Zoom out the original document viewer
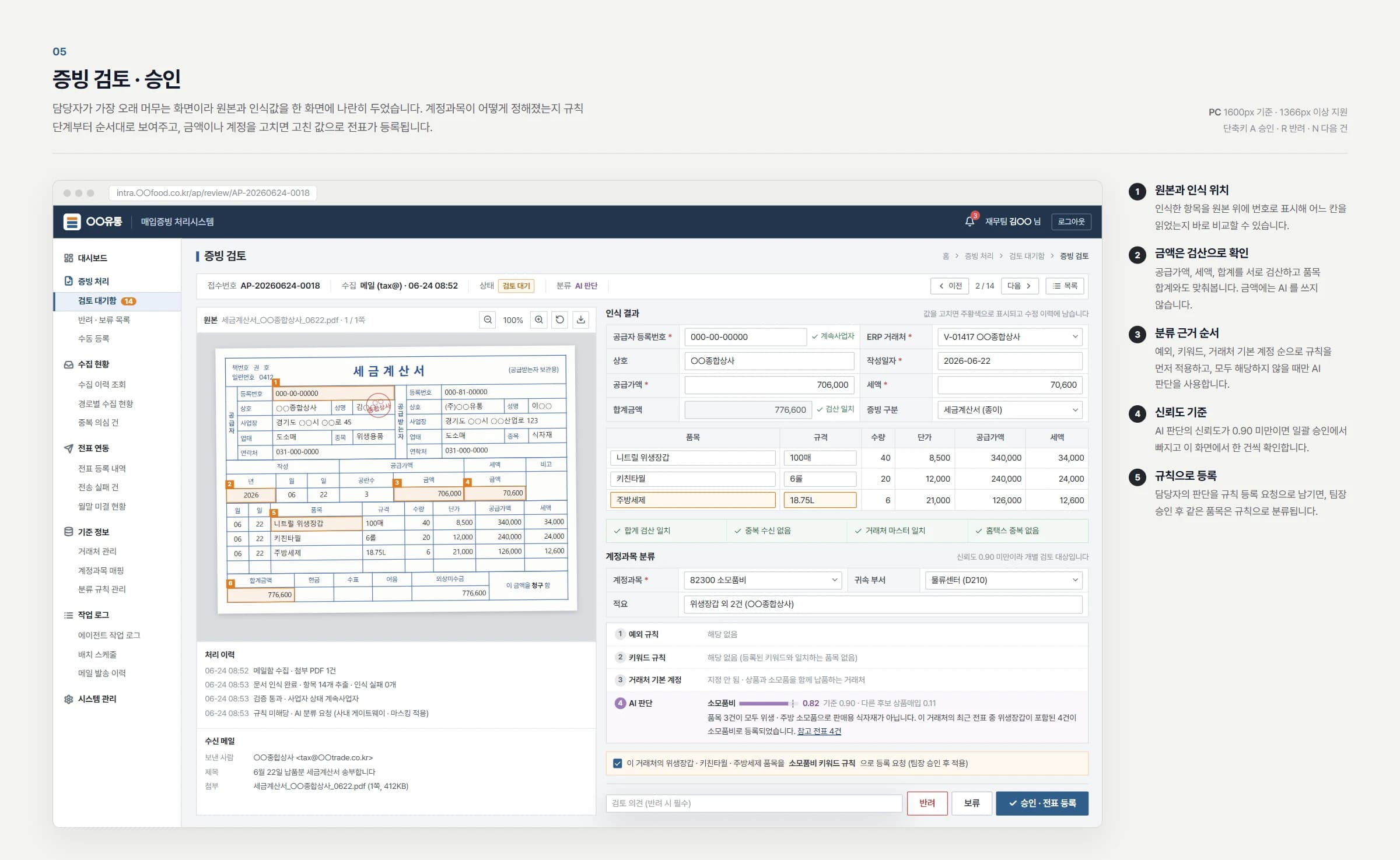This screenshot has width=1400, height=860. click(x=488, y=320)
